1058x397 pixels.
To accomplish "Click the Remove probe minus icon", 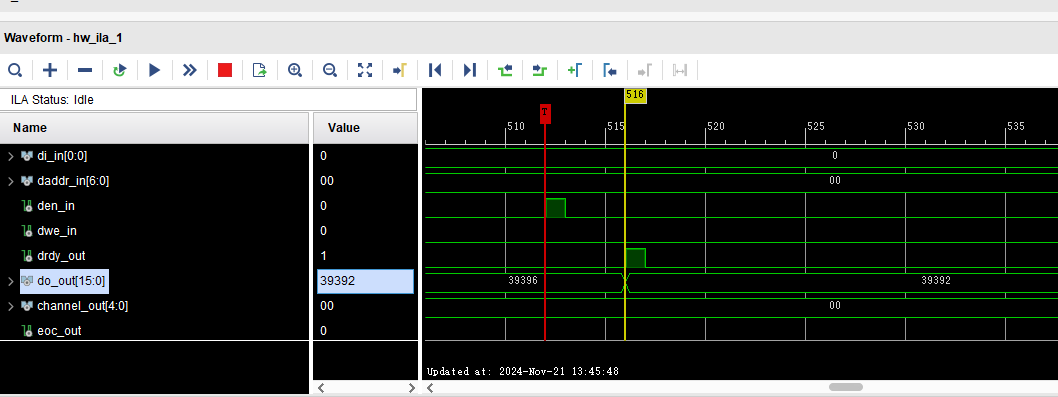I will coord(85,70).
